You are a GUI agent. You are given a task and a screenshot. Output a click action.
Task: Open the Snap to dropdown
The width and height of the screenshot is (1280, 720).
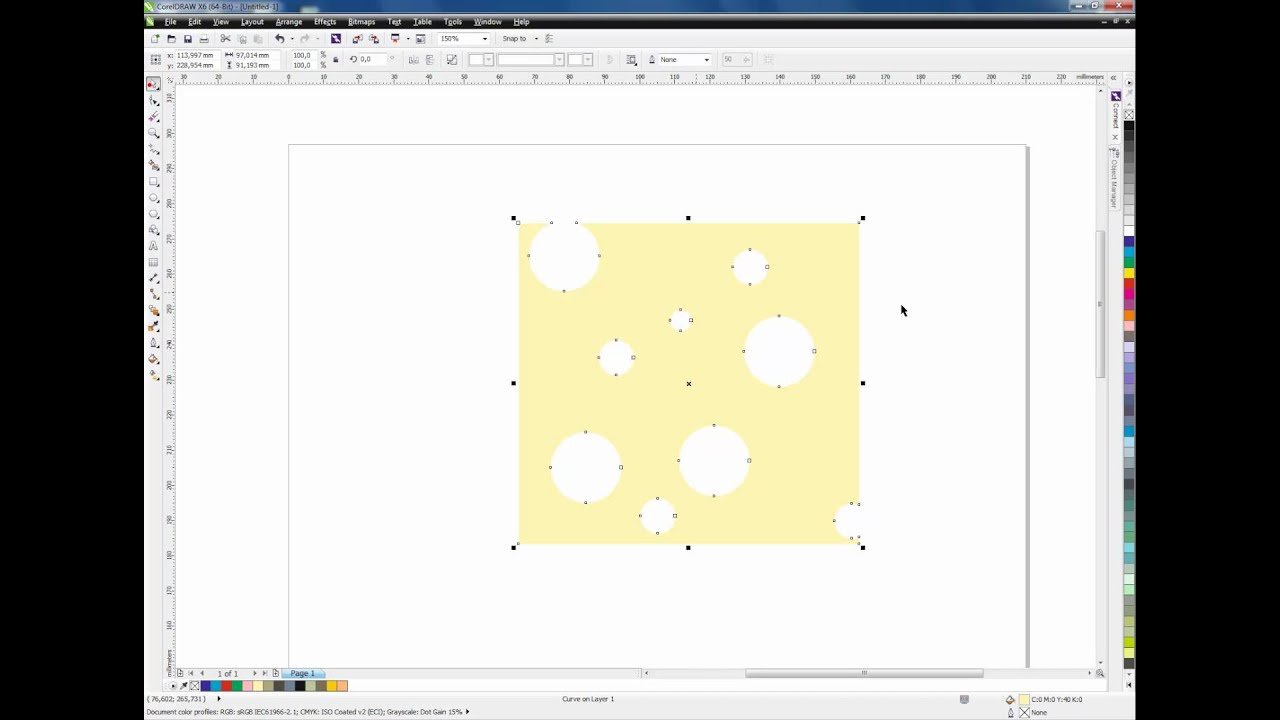[536, 39]
